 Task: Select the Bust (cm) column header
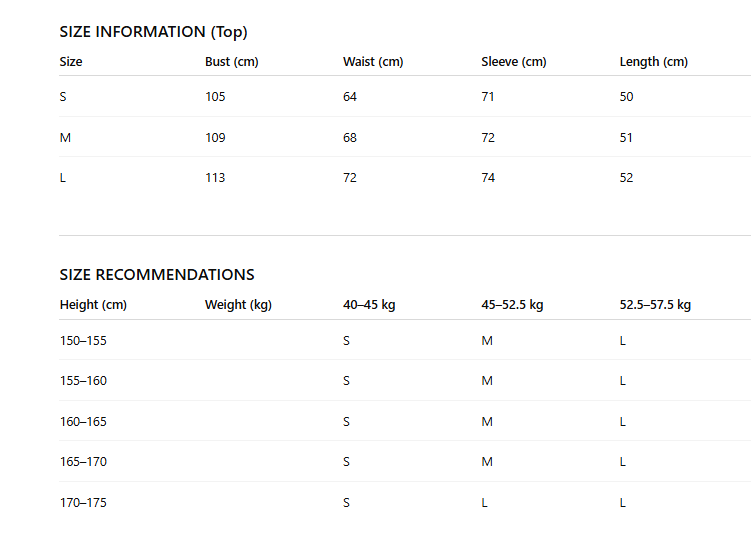tap(232, 62)
